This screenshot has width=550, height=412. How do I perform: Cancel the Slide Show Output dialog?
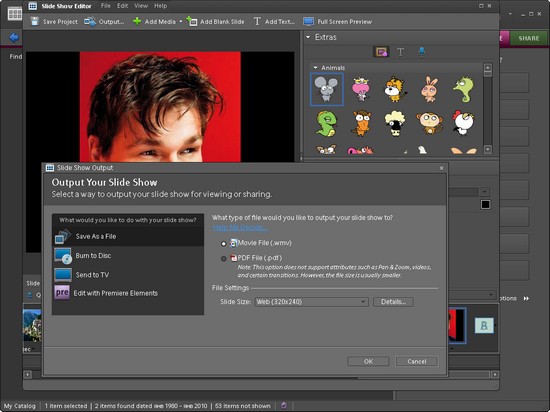tap(417, 361)
